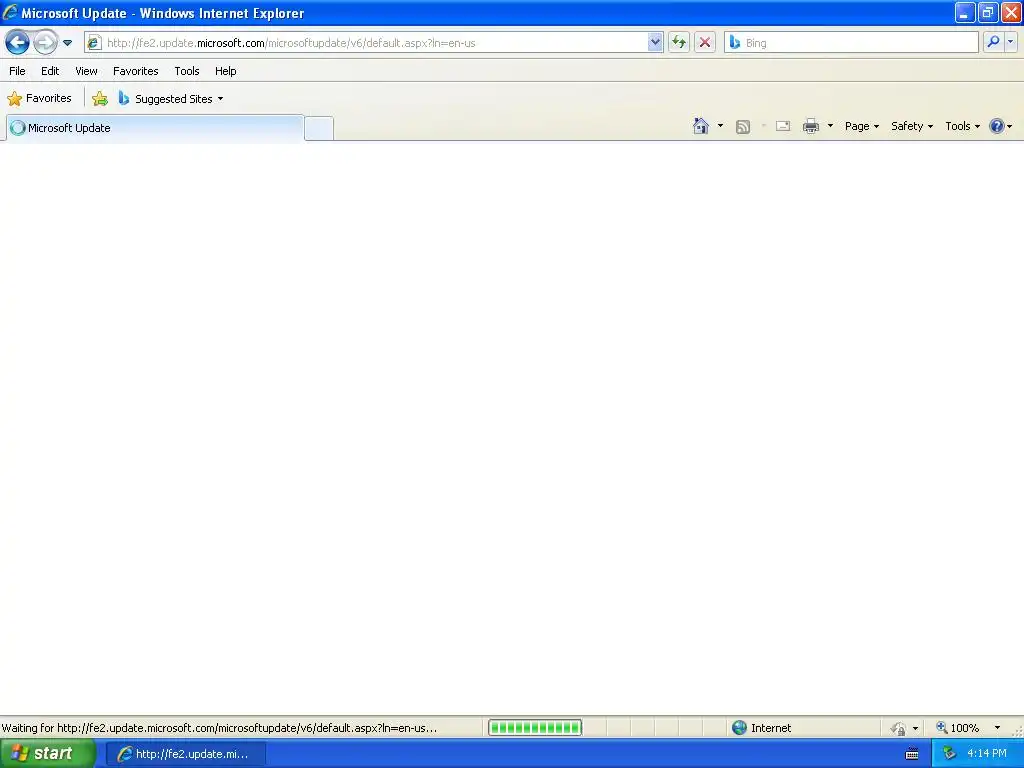Open the Help menu

(226, 71)
